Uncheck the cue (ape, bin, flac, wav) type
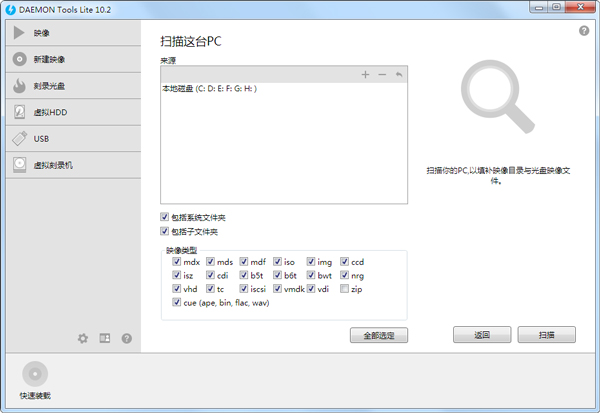The image size is (600, 413). [176, 302]
